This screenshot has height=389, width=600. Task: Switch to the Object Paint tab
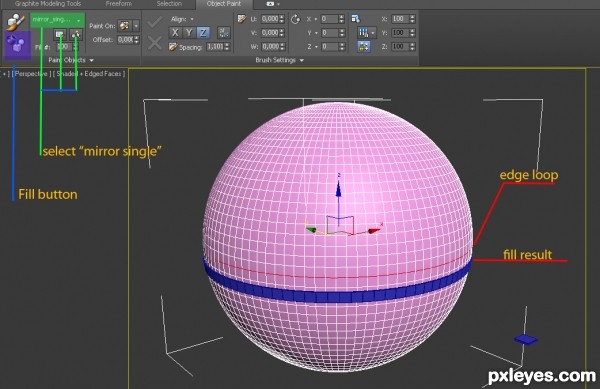tap(224, 4)
